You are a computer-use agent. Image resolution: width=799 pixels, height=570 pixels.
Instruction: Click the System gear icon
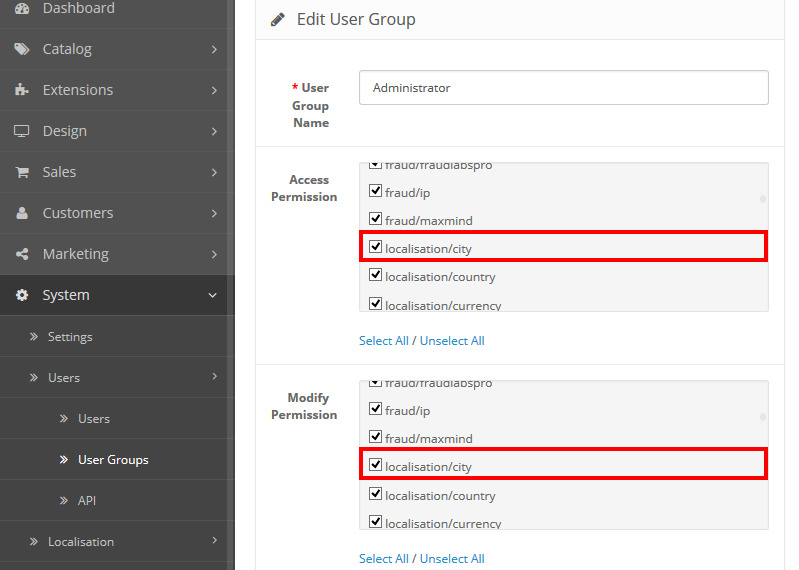(x=22, y=295)
